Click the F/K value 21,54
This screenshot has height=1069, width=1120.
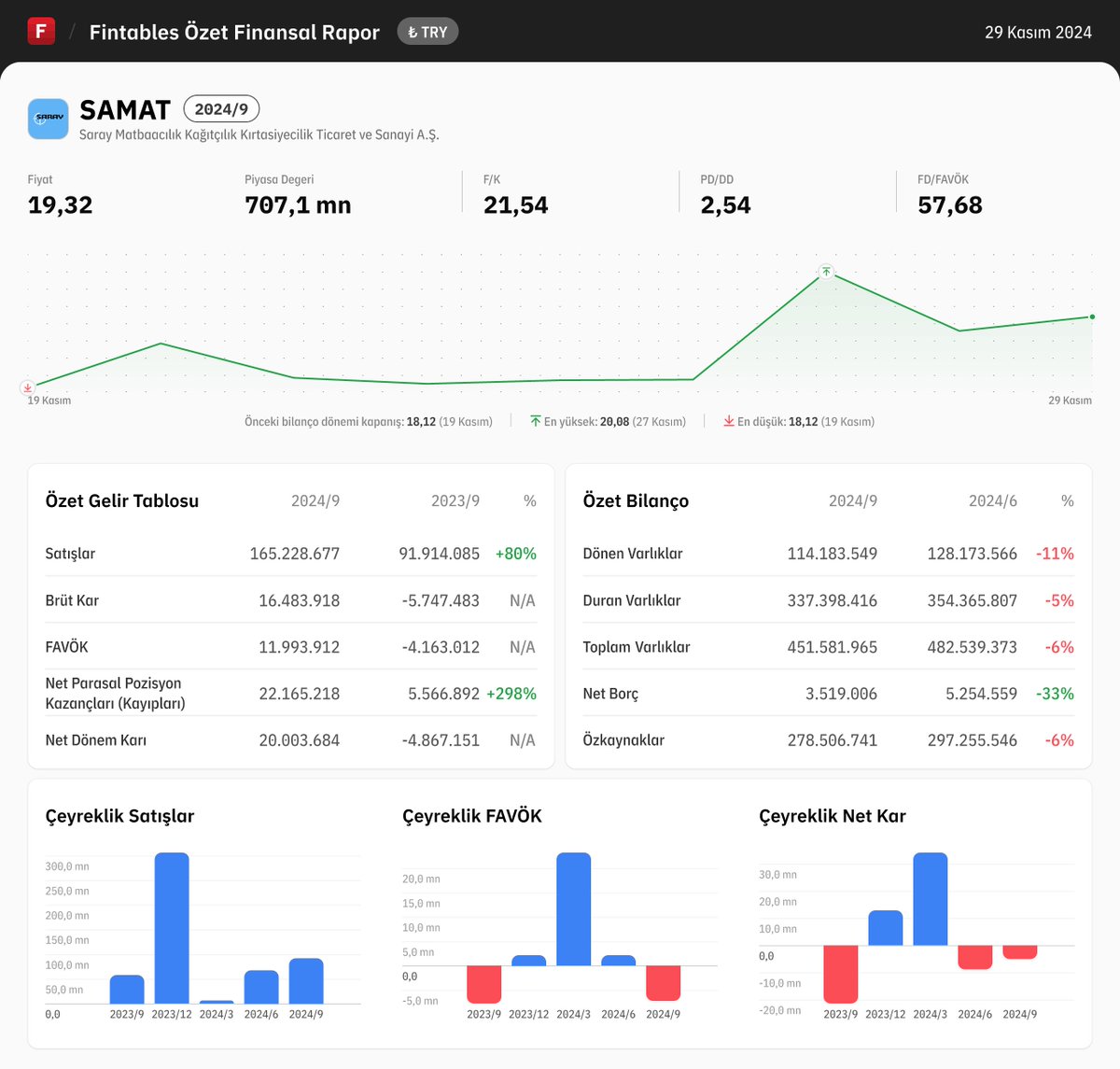(516, 205)
